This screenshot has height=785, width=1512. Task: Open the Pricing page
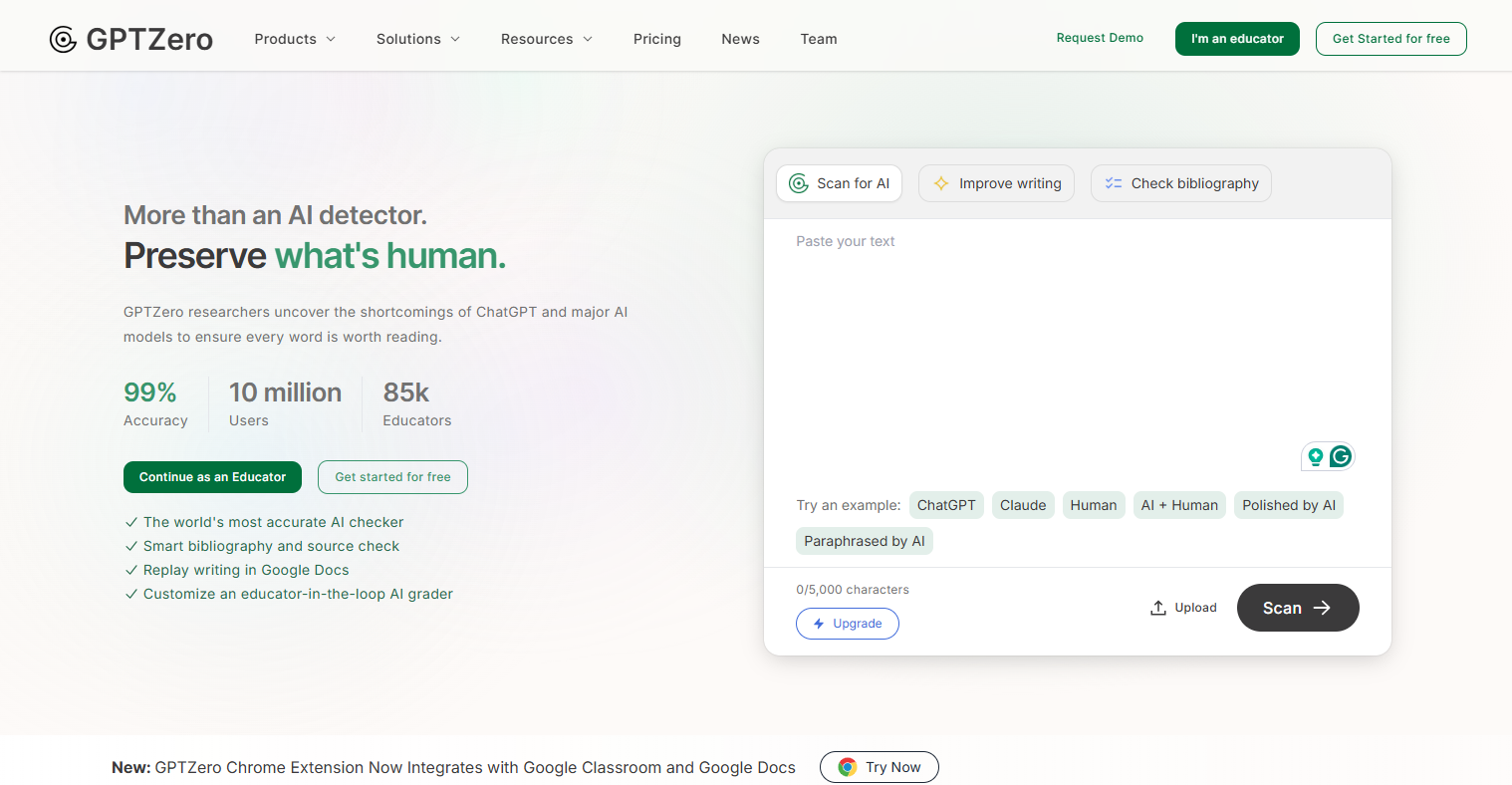pos(657,39)
